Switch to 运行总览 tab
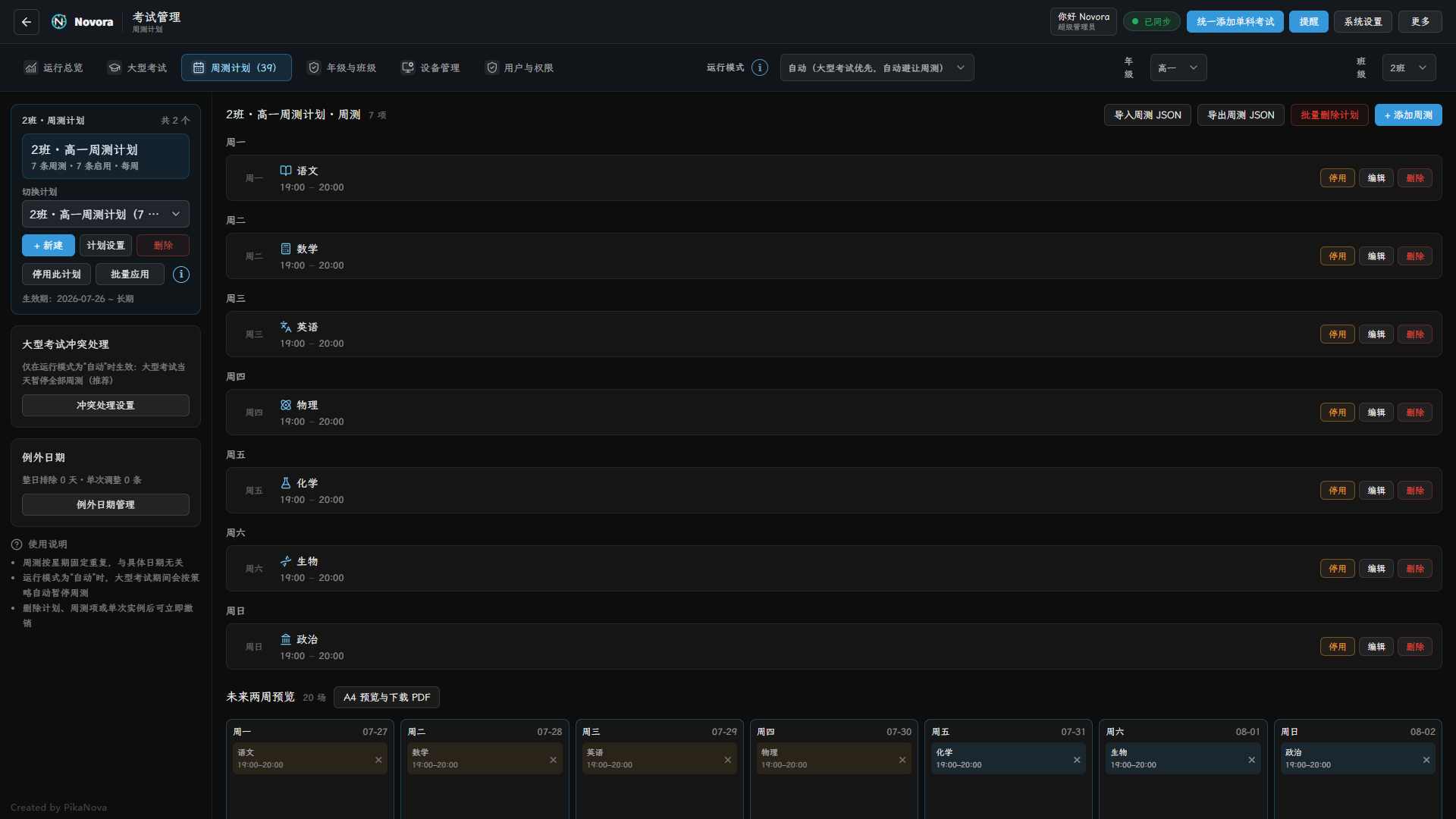1456x819 pixels. pos(53,67)
